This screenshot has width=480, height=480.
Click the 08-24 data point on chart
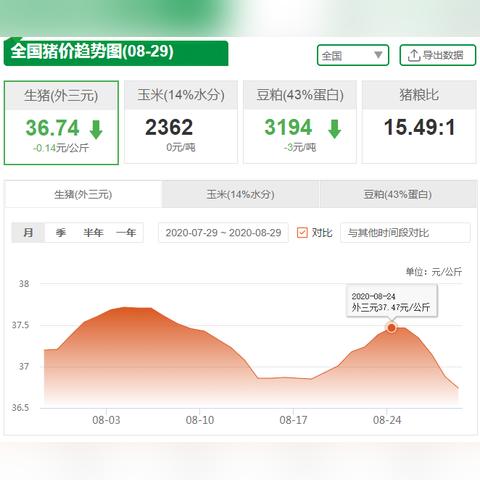(392, 328)
